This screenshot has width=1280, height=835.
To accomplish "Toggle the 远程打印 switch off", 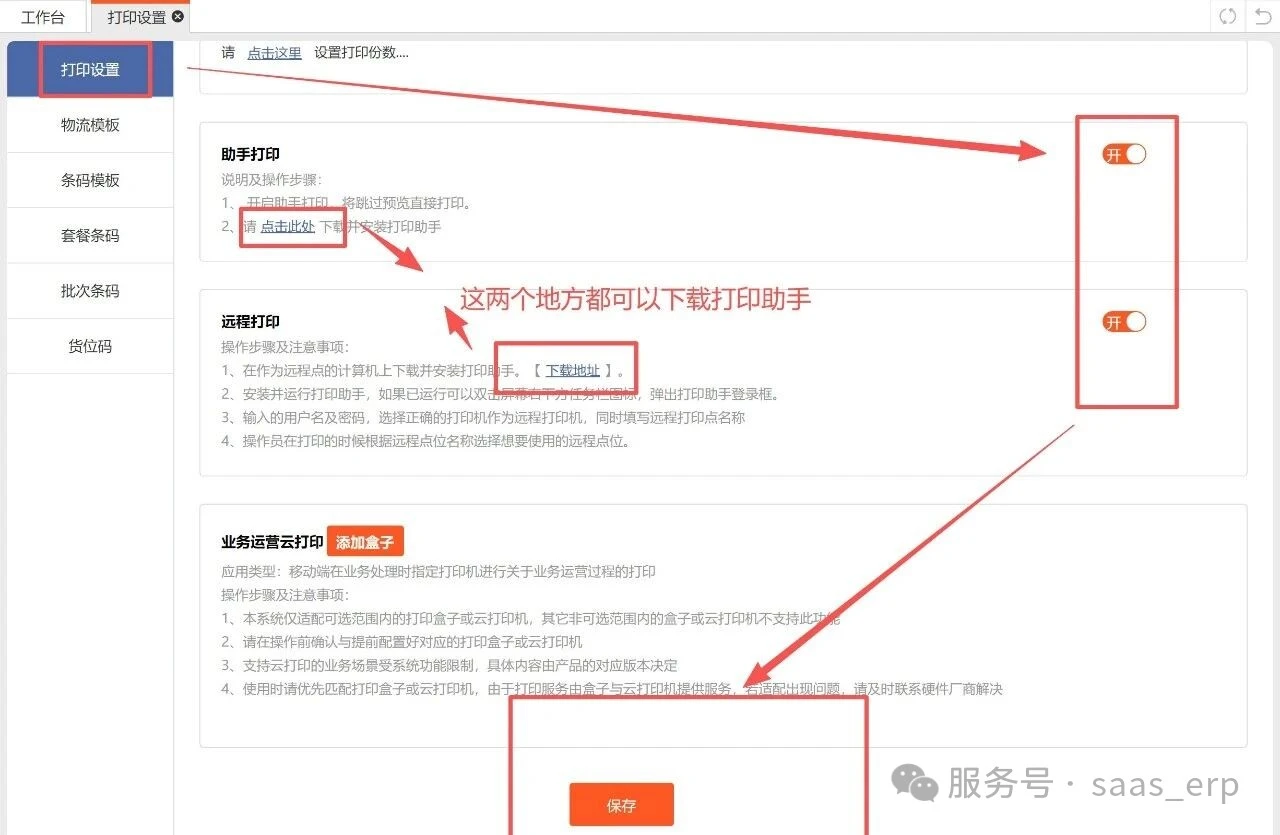I will point(1124,322).
